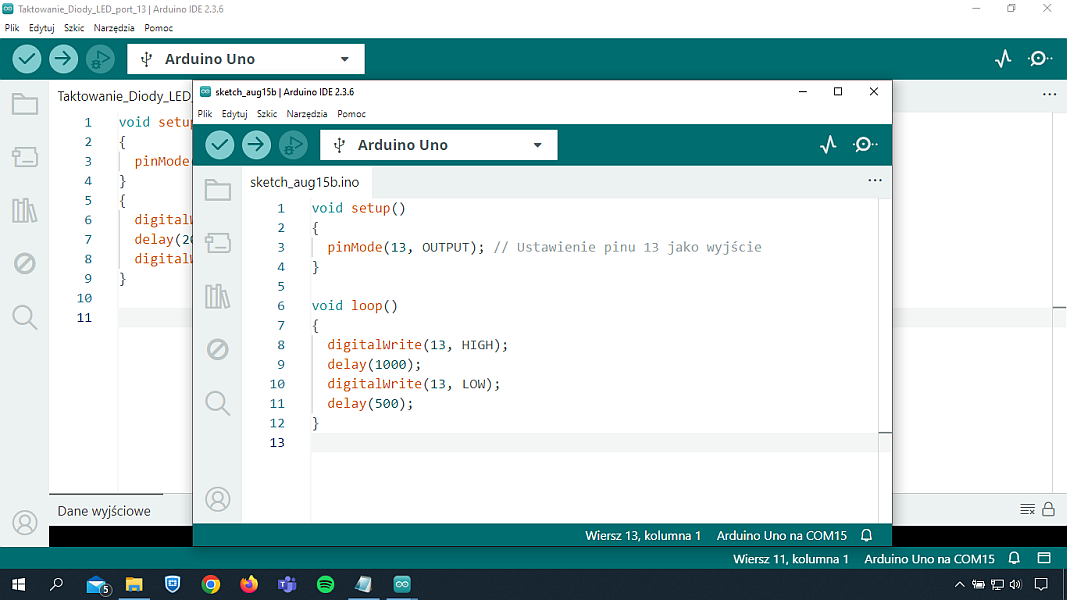Open Szkic menu in sketch_aug15b window
Screen dimensions: 1067x600
coord(267,114)
